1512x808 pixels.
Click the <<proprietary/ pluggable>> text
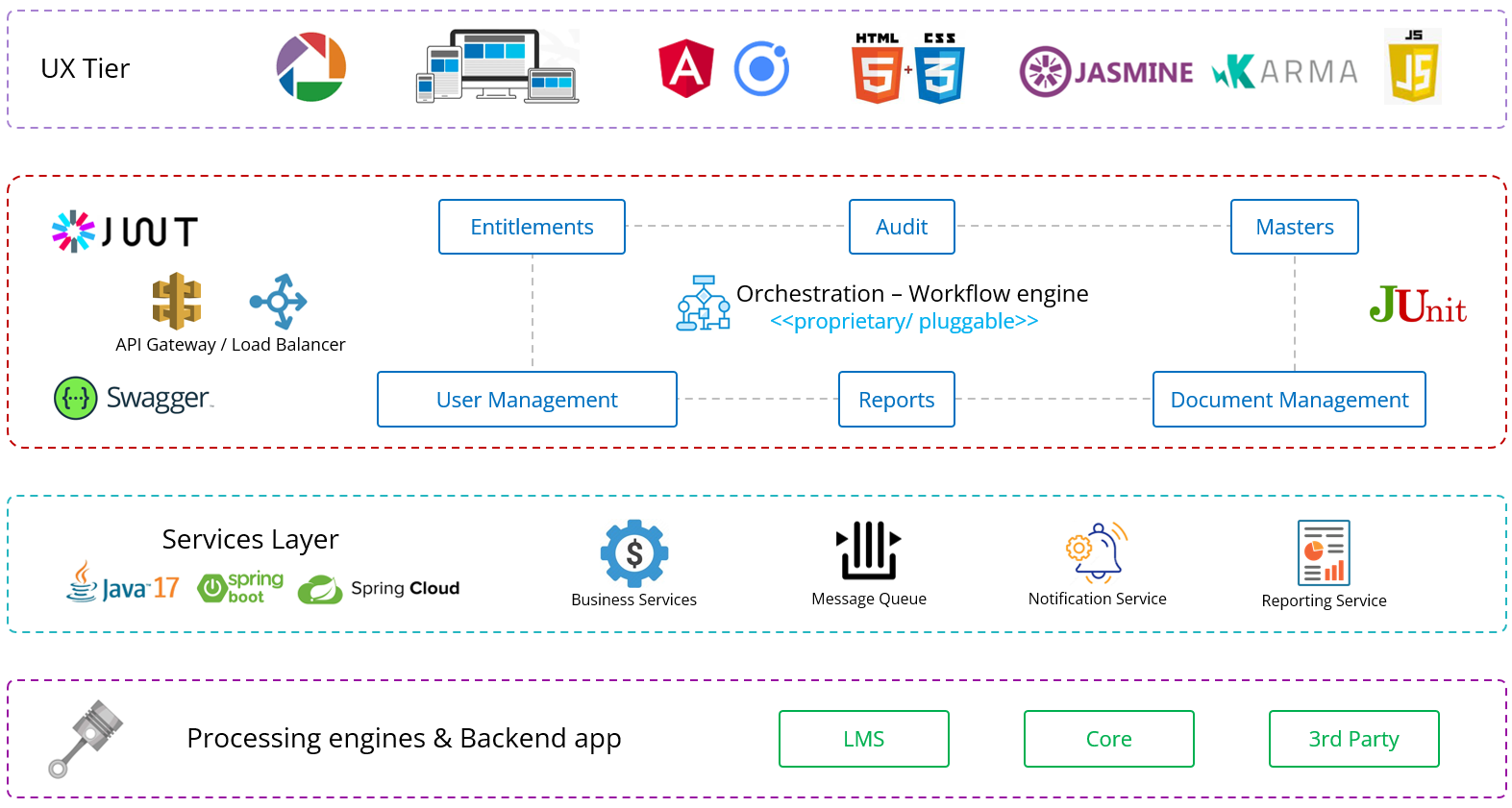pyautogui.click(x=905, y=322)
